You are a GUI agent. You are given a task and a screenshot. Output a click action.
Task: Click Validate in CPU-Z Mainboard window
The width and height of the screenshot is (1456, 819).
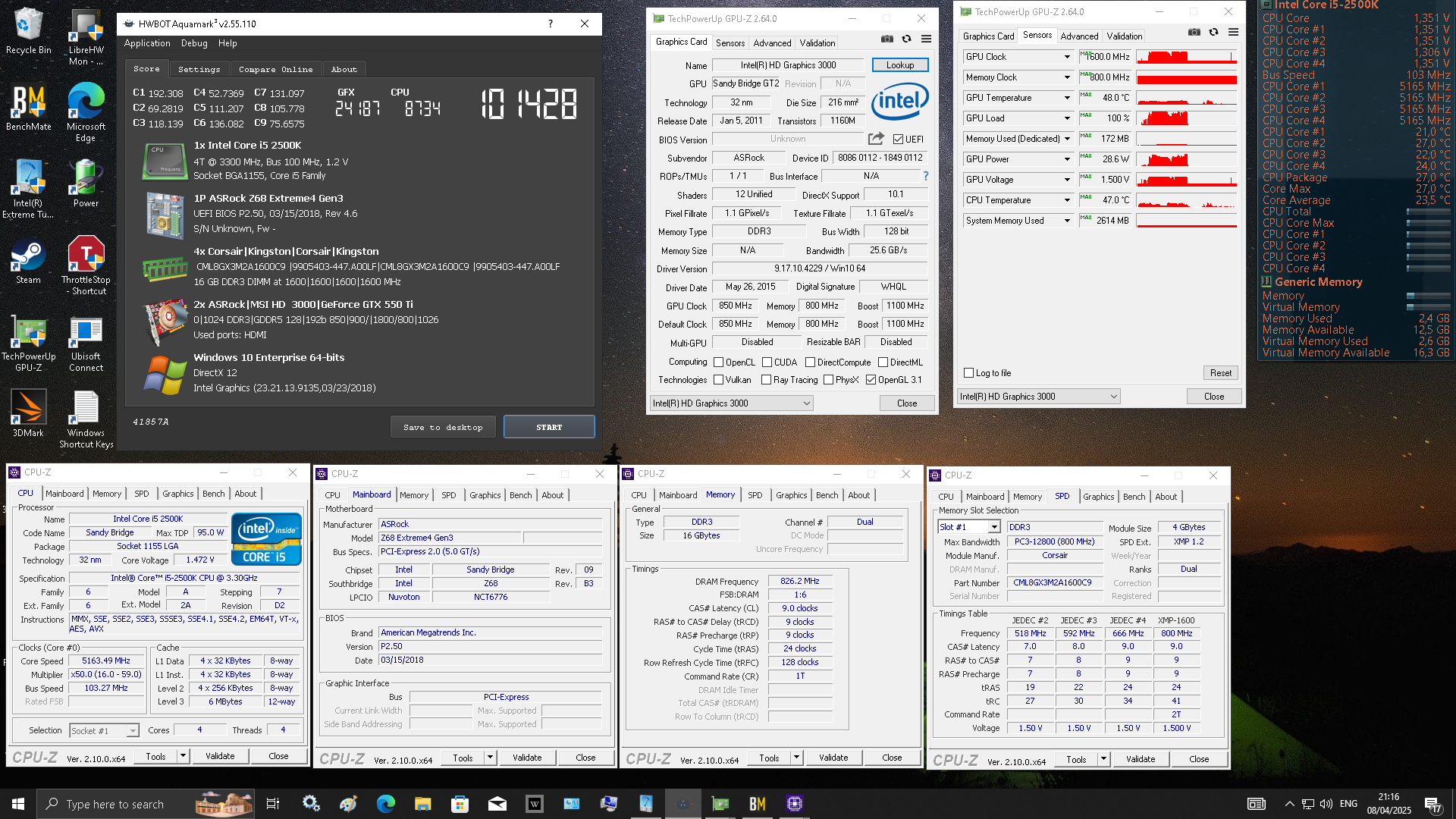[x=527, y=758]
